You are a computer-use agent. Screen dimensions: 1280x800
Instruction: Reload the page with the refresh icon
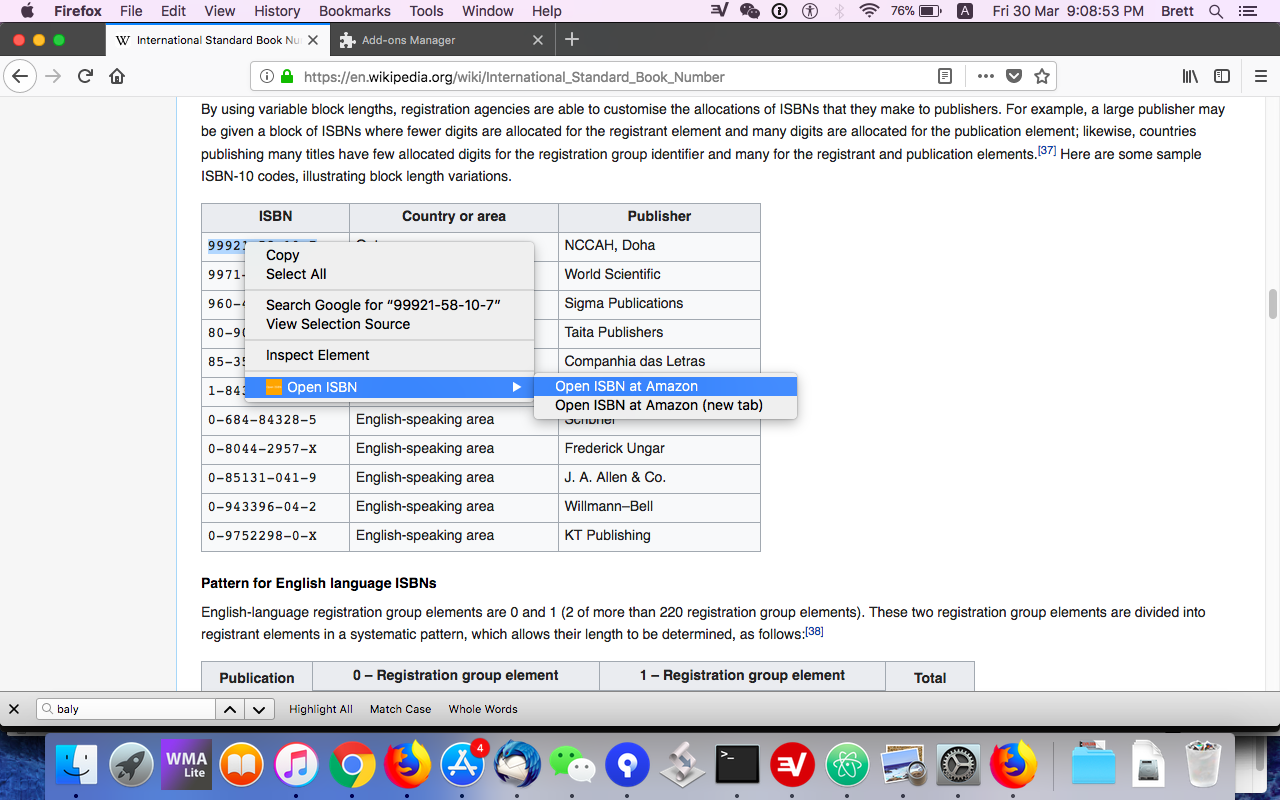pos(85,76)
